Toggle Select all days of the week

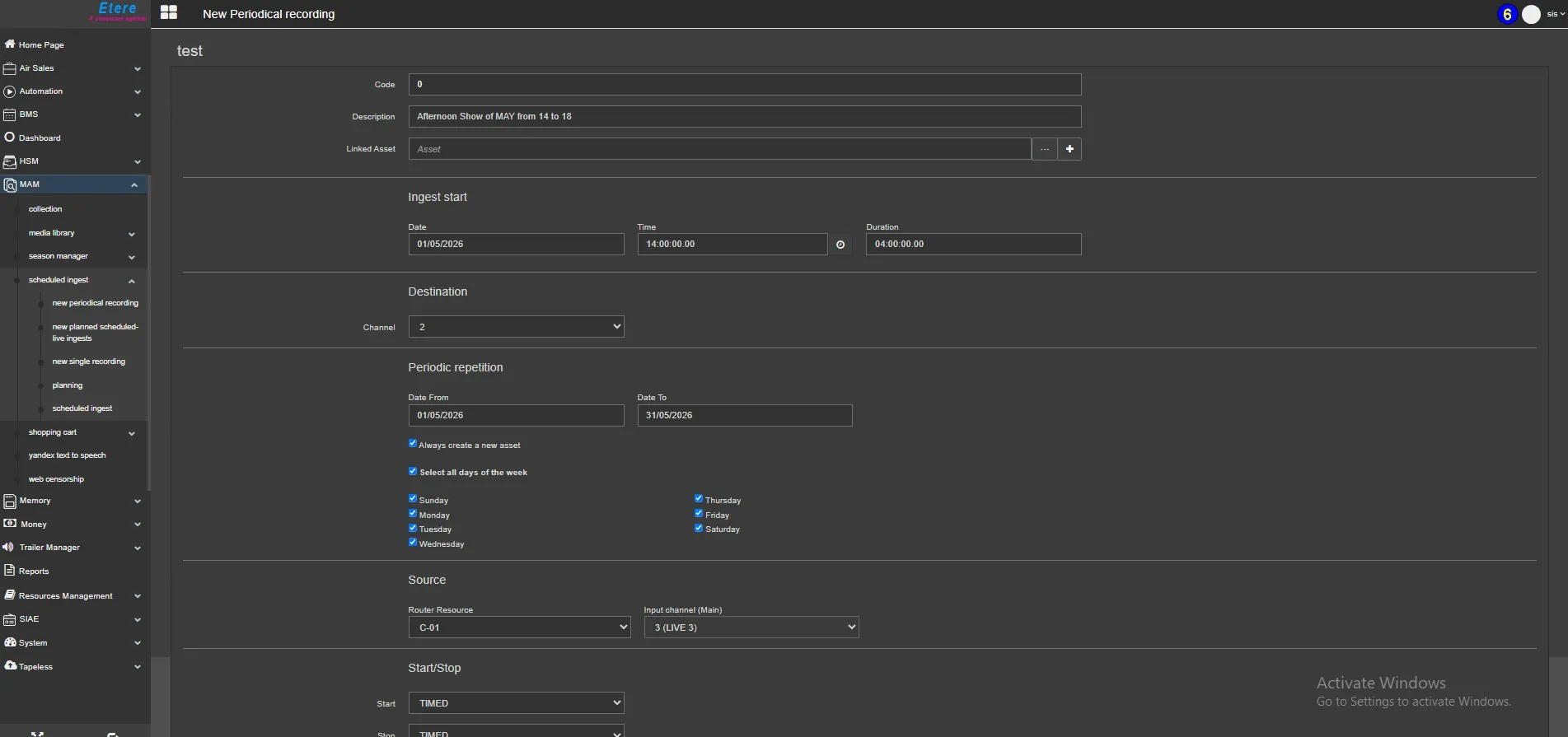413,471
